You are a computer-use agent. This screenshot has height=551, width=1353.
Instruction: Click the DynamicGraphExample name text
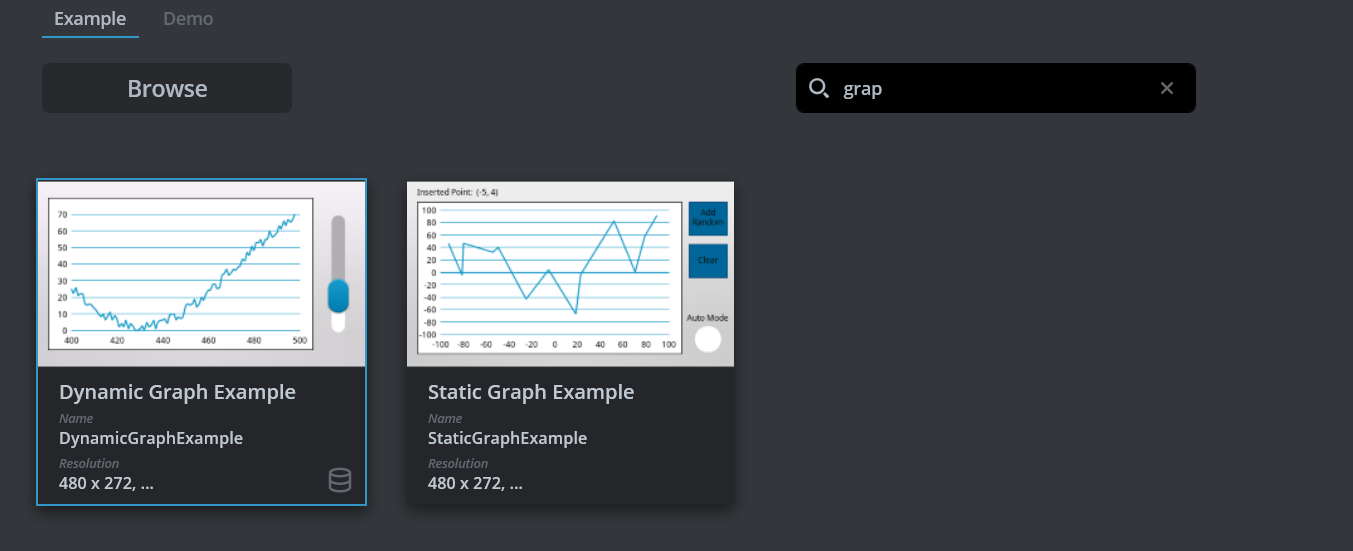click(151, 438)
